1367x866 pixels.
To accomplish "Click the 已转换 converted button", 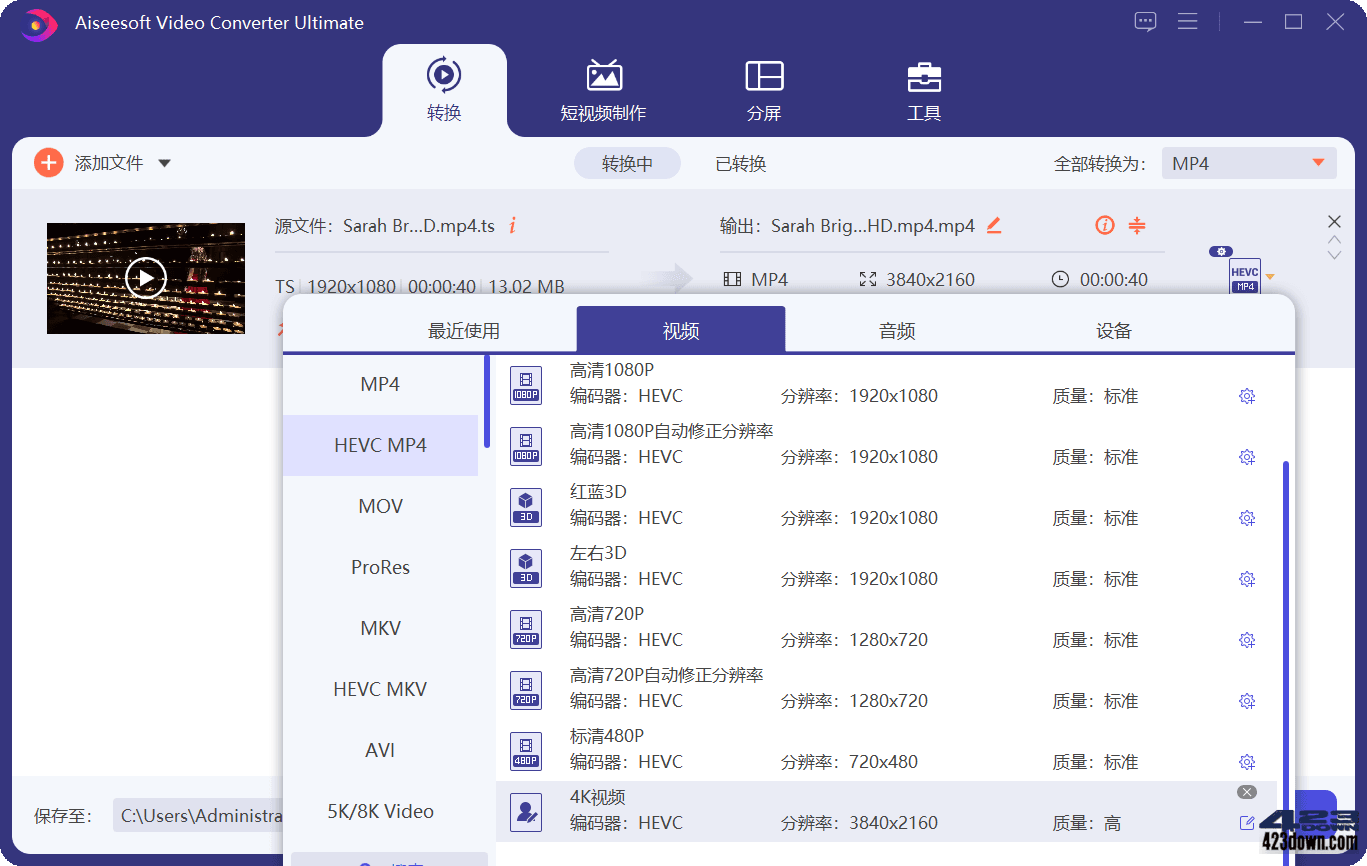I will tap(740, 163).
